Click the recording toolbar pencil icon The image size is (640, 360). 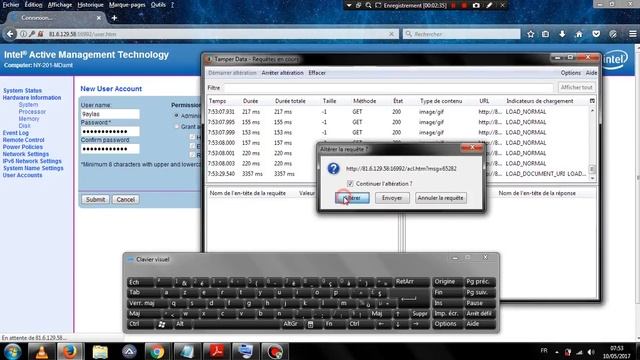pyautogui.click(x=489, y=5)
